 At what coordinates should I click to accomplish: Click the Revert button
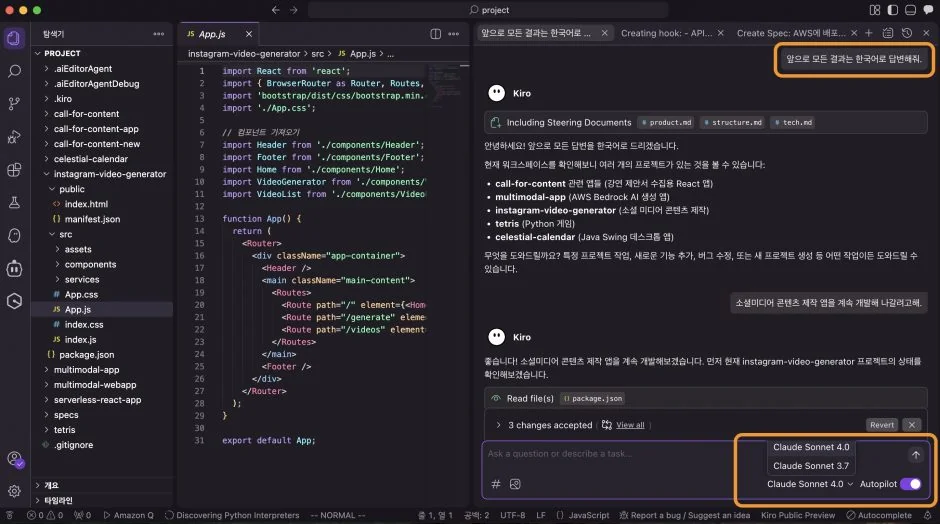(x=882, y=425)
